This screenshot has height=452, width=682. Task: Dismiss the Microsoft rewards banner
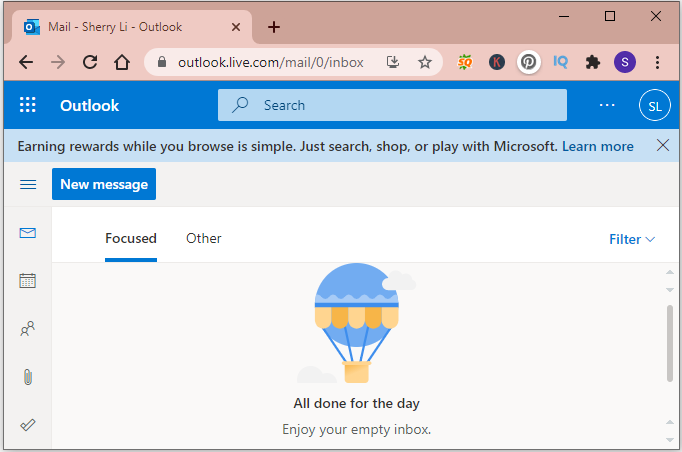click(x=663, y=145)
